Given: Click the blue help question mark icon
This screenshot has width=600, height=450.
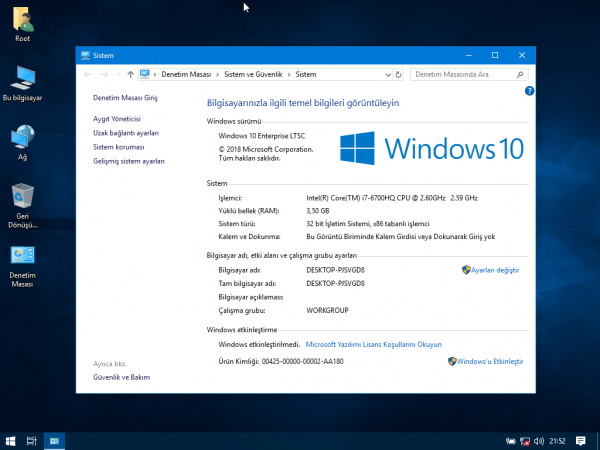Looking at the screenshot, I should tap(529, 91).
